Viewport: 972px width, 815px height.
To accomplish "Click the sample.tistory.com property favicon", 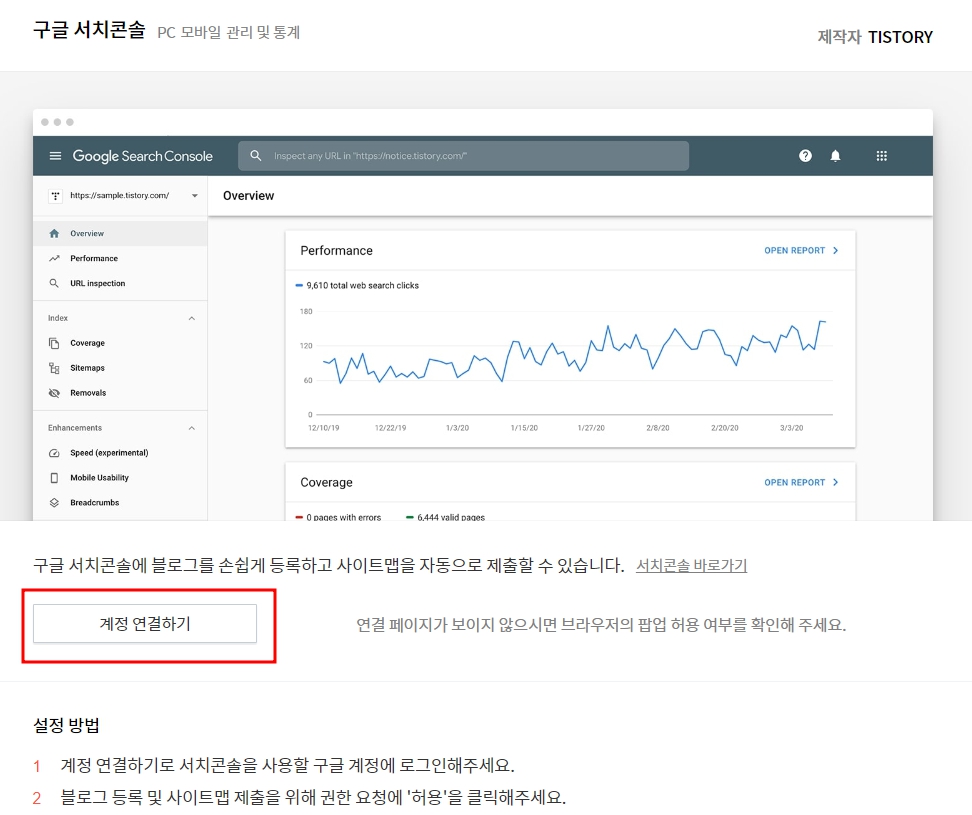I will [55, 196].
